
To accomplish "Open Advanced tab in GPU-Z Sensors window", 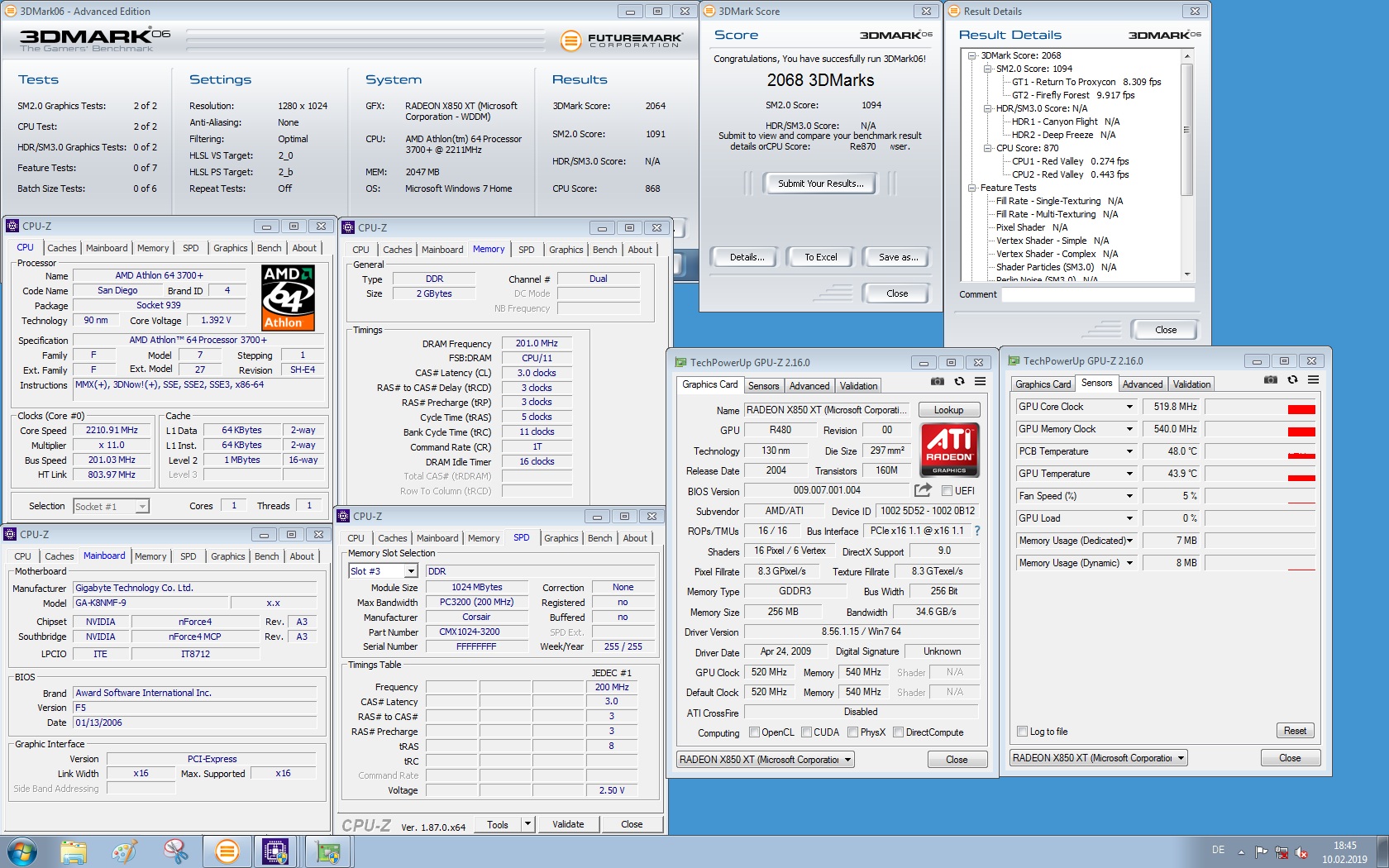I will click(1143, 384).
